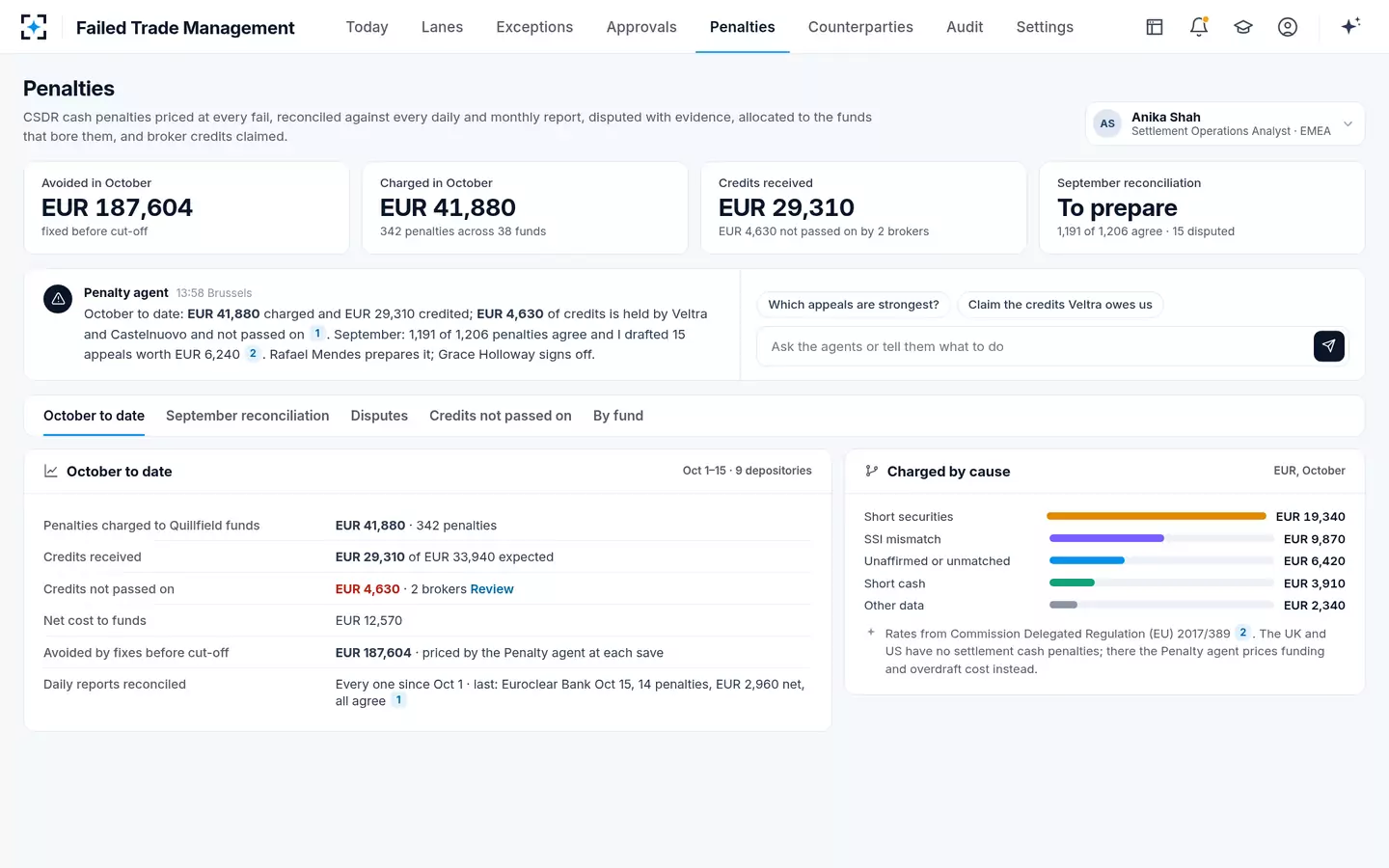The height and width of the screenshot is (868, 1389).
Task: Click the Review link for credits not passed on
Action: coord(492,589)
